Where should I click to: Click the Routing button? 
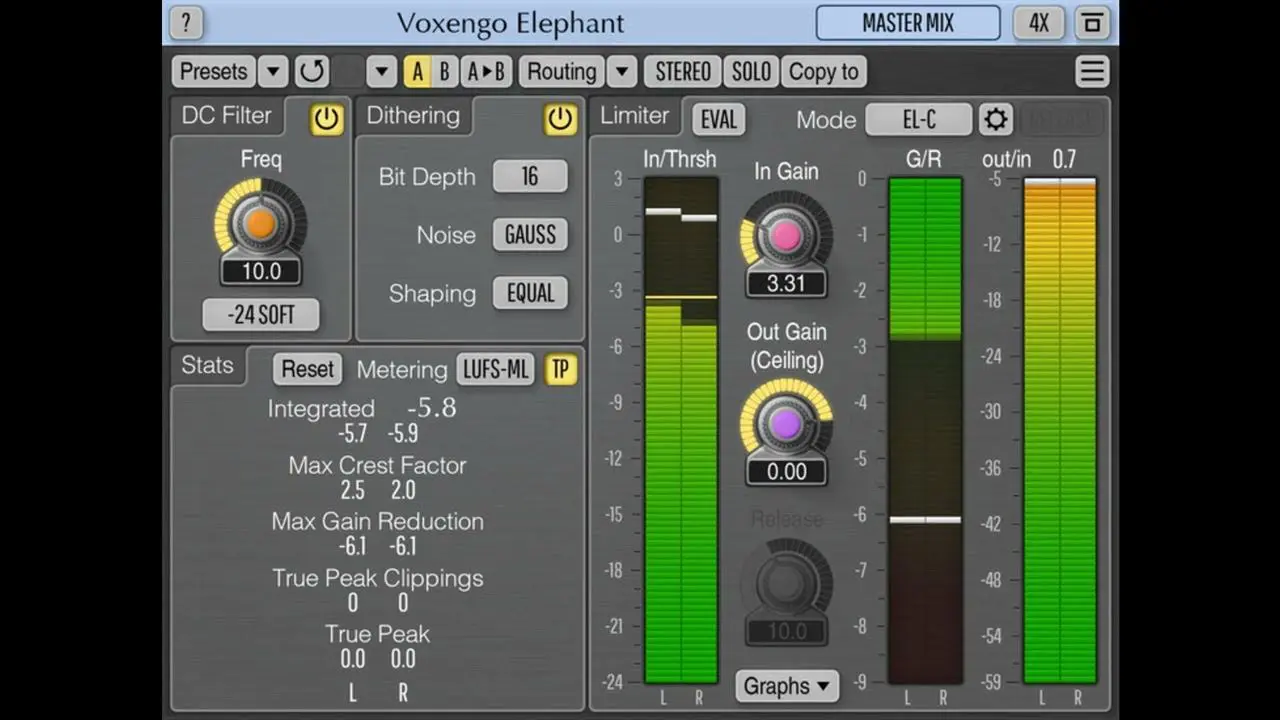click(x=562, y=71)
